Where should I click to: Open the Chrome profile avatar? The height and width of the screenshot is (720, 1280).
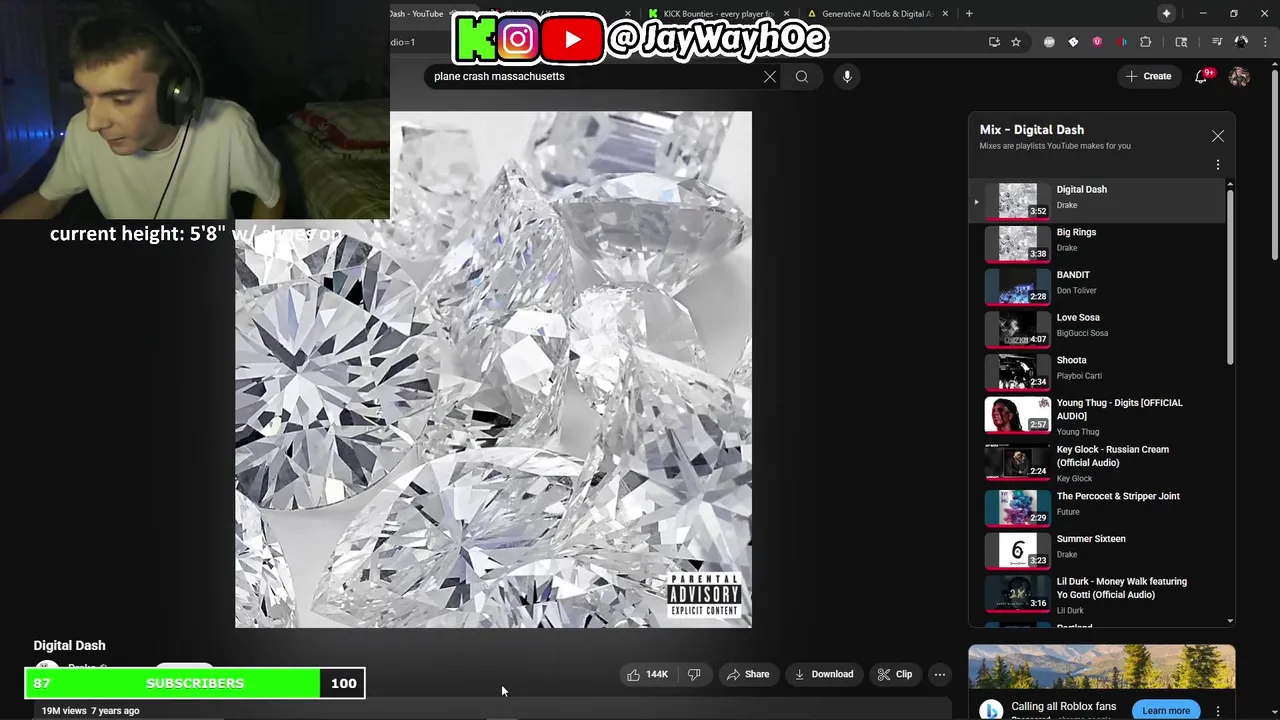[x=1241, y=42]
